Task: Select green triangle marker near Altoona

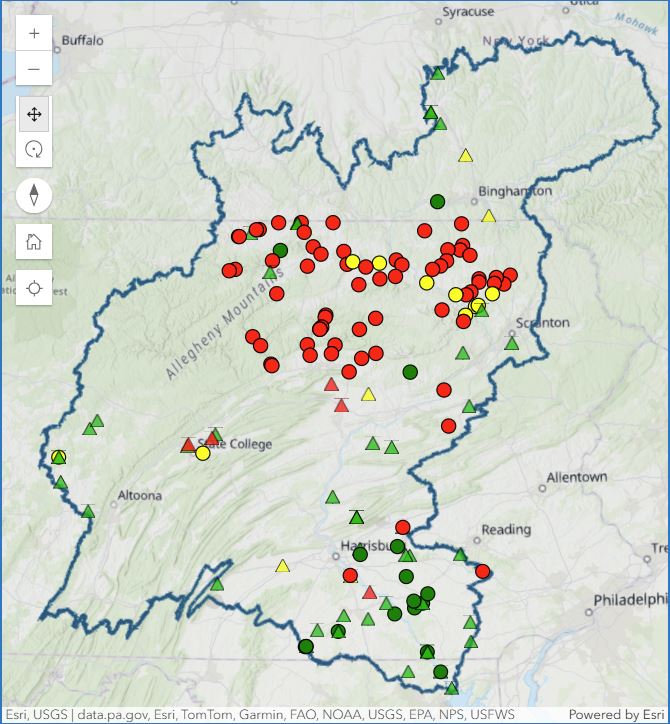Action: tap(88, 512)
